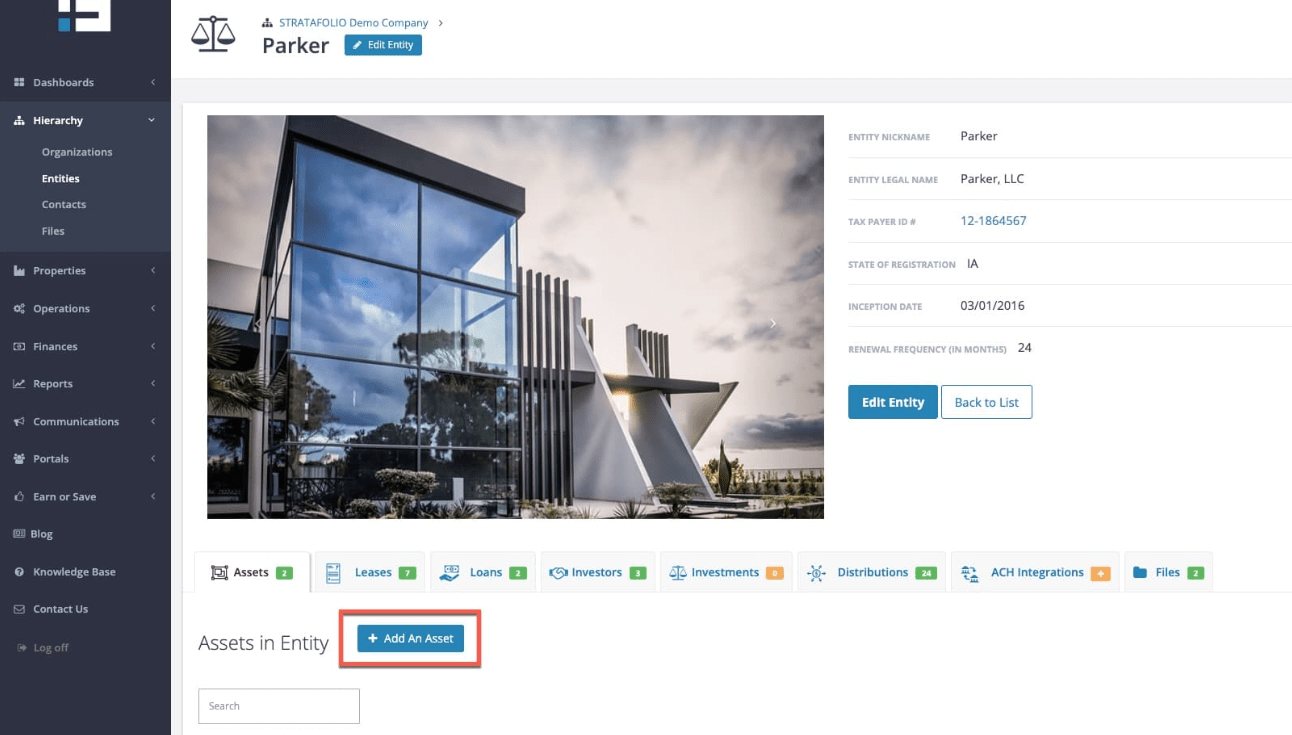Click the Contact Us envelope icon

coord(19,609)
